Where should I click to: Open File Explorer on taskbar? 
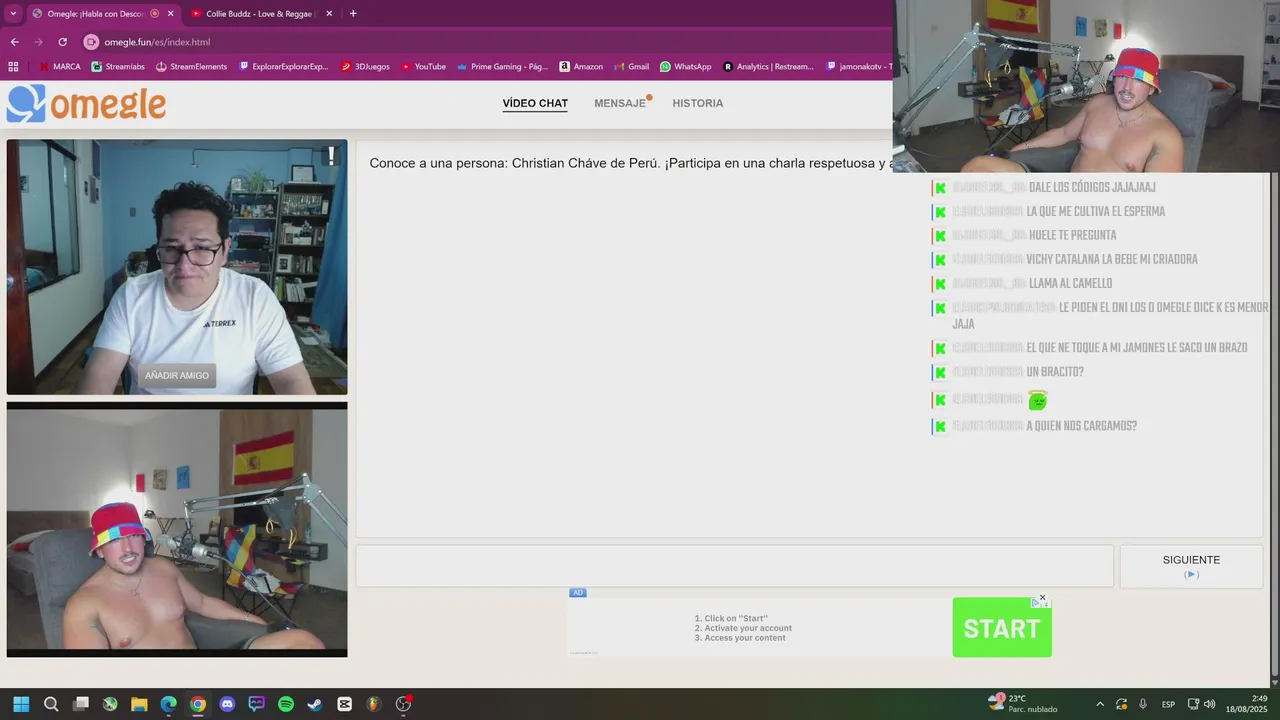(139, 704)
